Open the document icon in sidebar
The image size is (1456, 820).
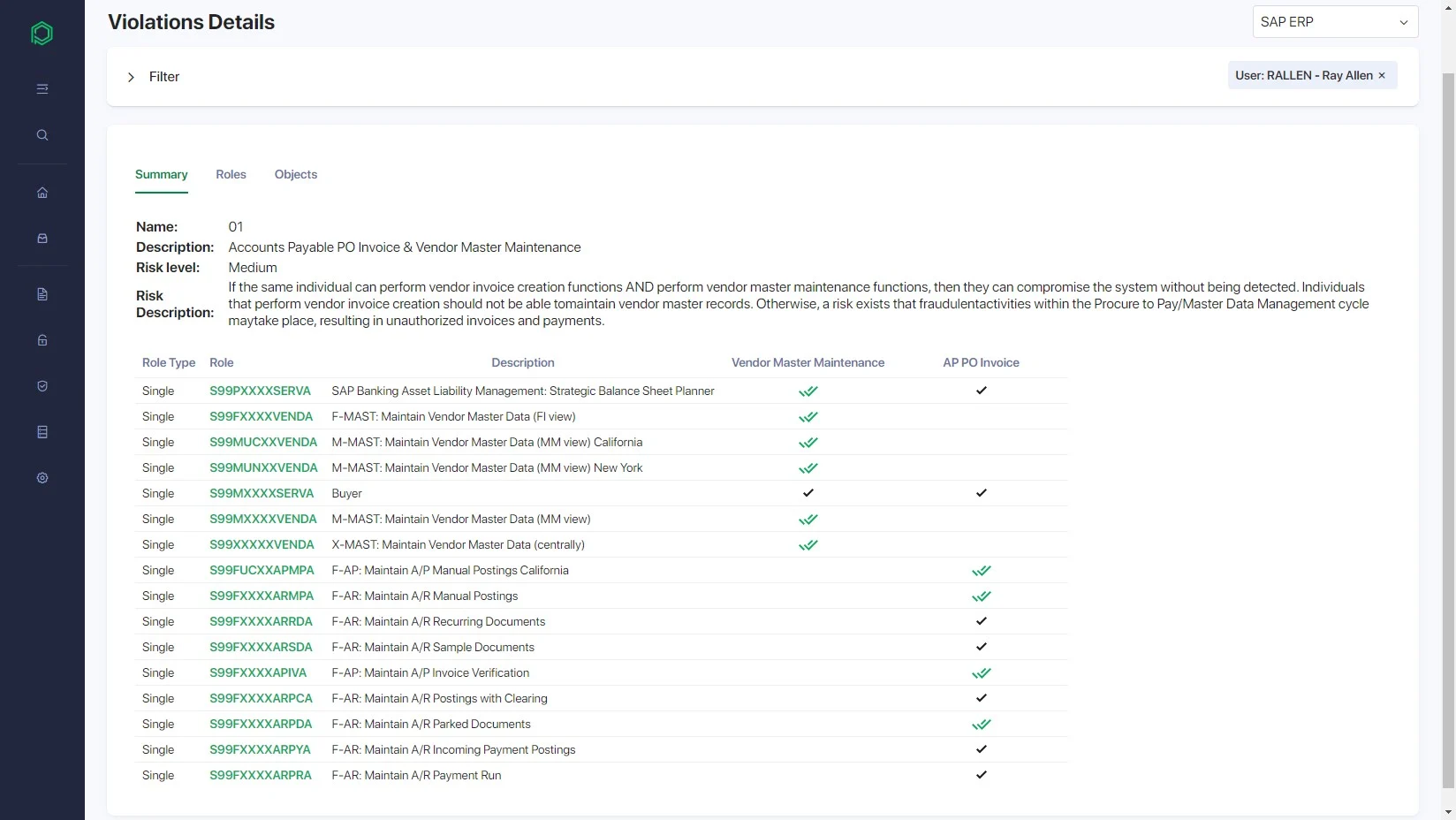[x=42, y=294]
